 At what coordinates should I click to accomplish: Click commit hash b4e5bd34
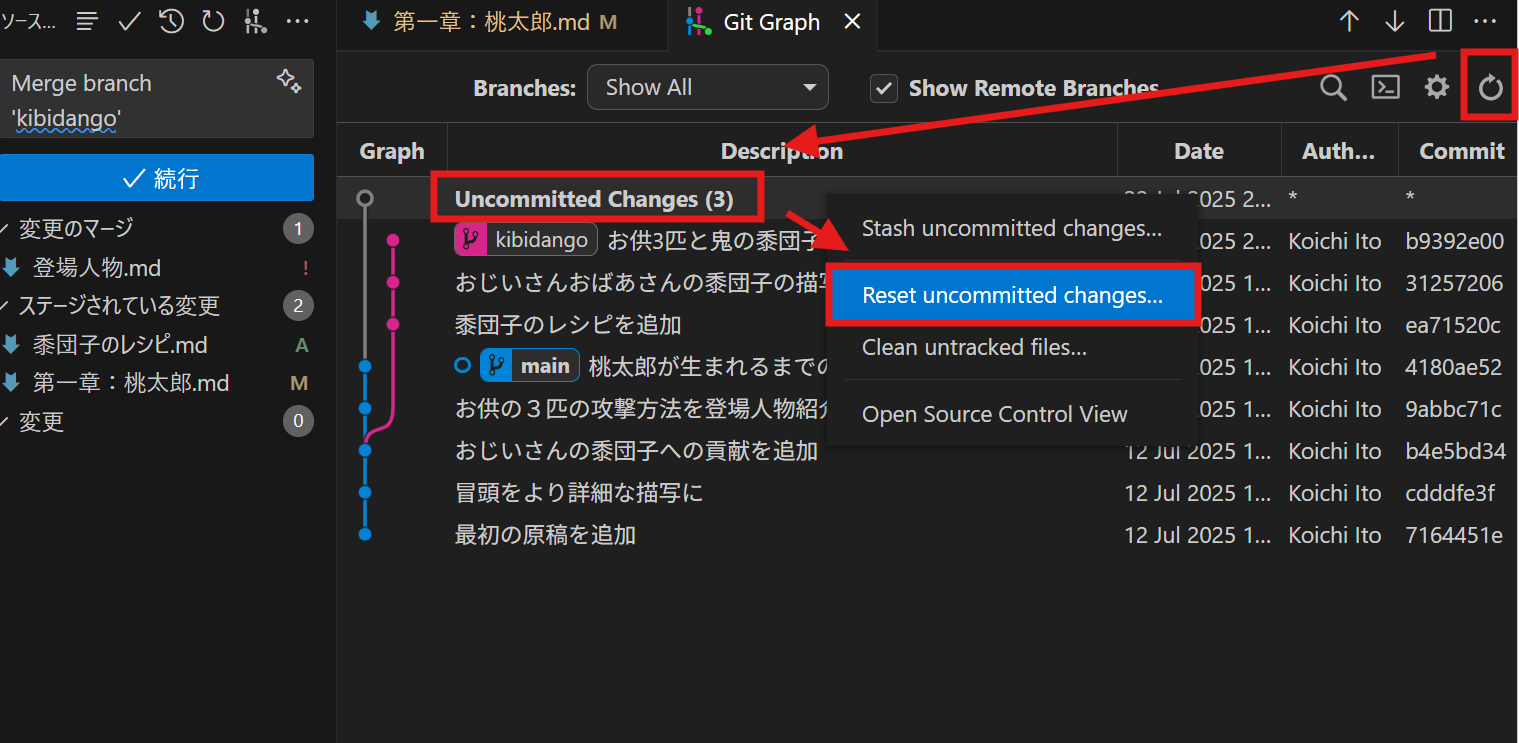coord(1455,451)
